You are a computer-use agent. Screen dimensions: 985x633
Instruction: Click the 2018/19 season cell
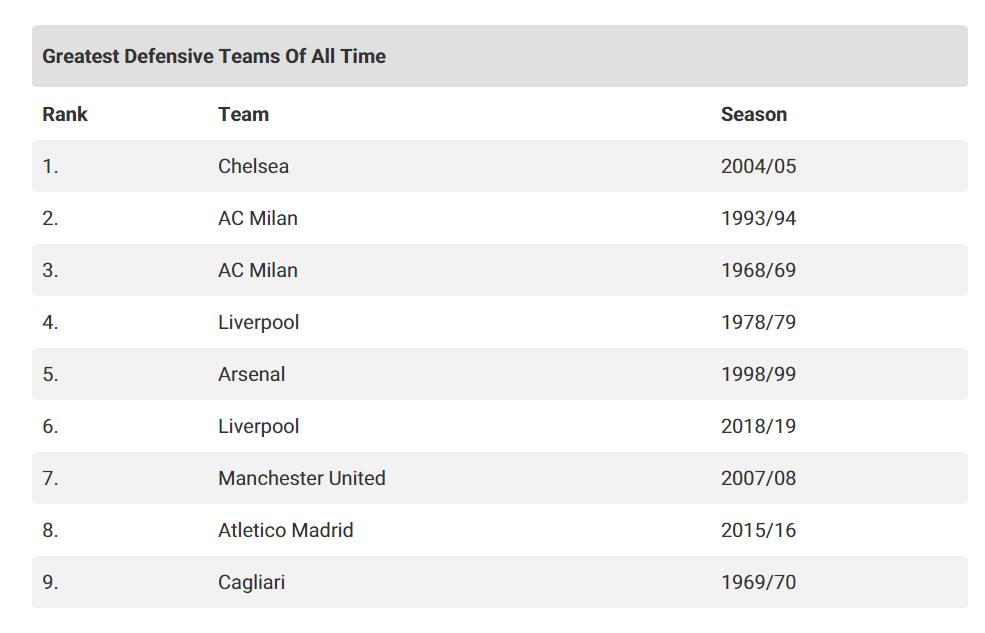pyautogui.click(x=758, y=426)
